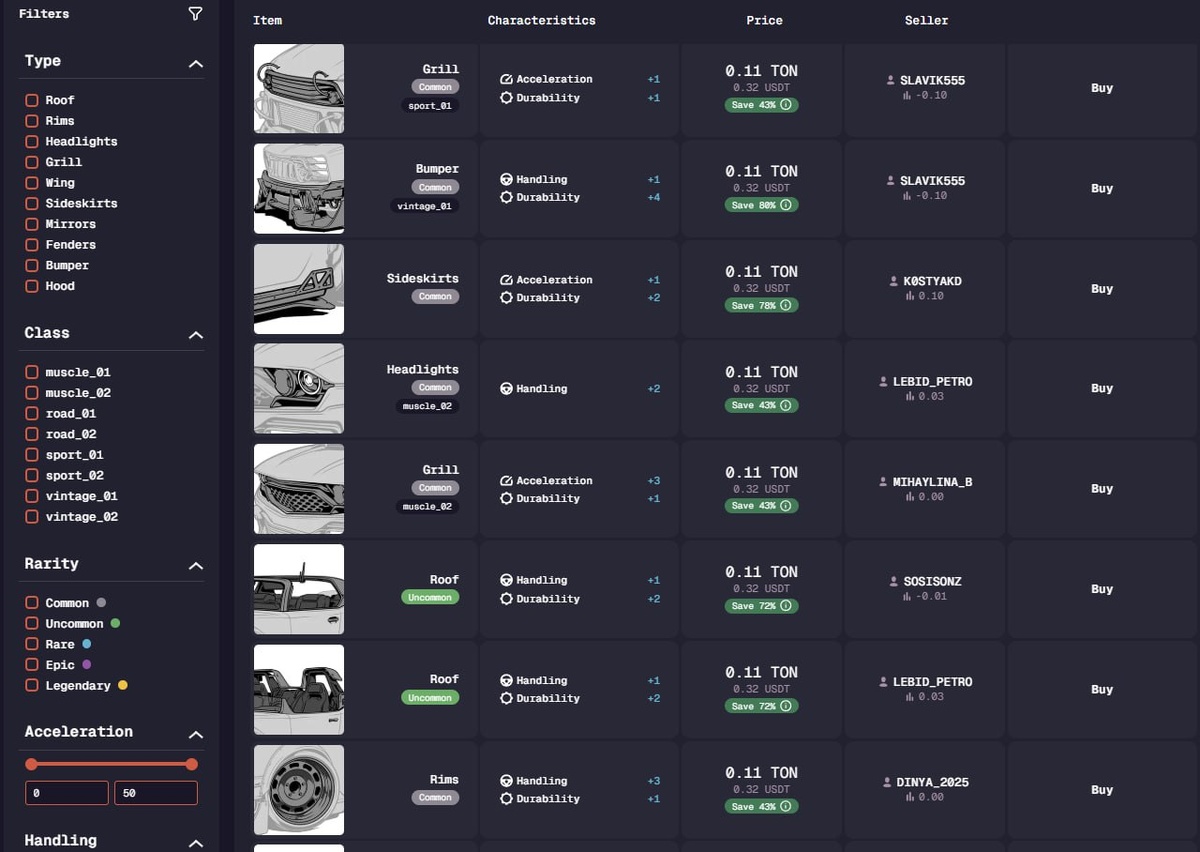
Task: Check the Headlights type filter
Action: pyautogui.click(x=32, y=142)
